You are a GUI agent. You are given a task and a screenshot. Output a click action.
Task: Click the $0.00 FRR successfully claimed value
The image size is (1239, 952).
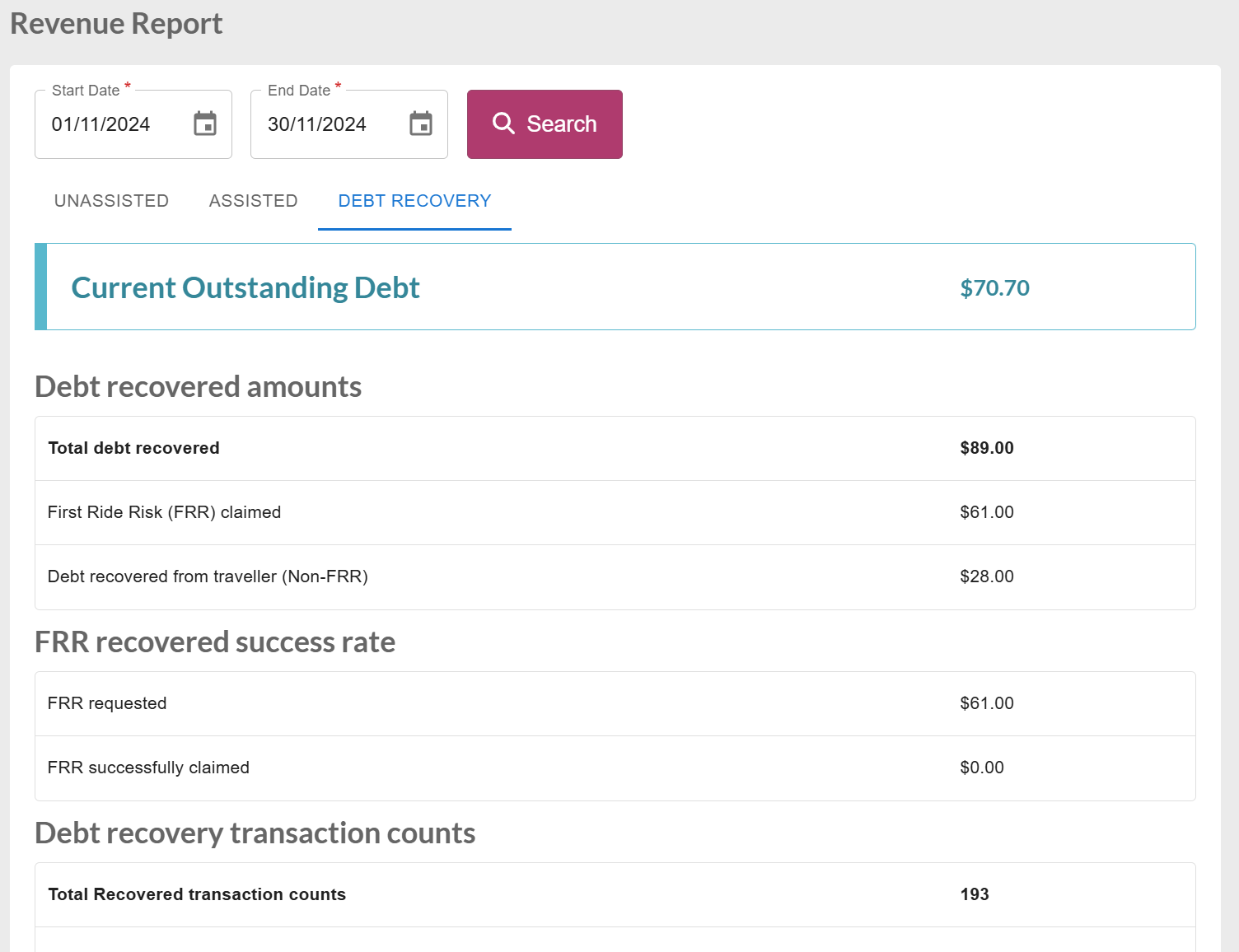point(982,768)
